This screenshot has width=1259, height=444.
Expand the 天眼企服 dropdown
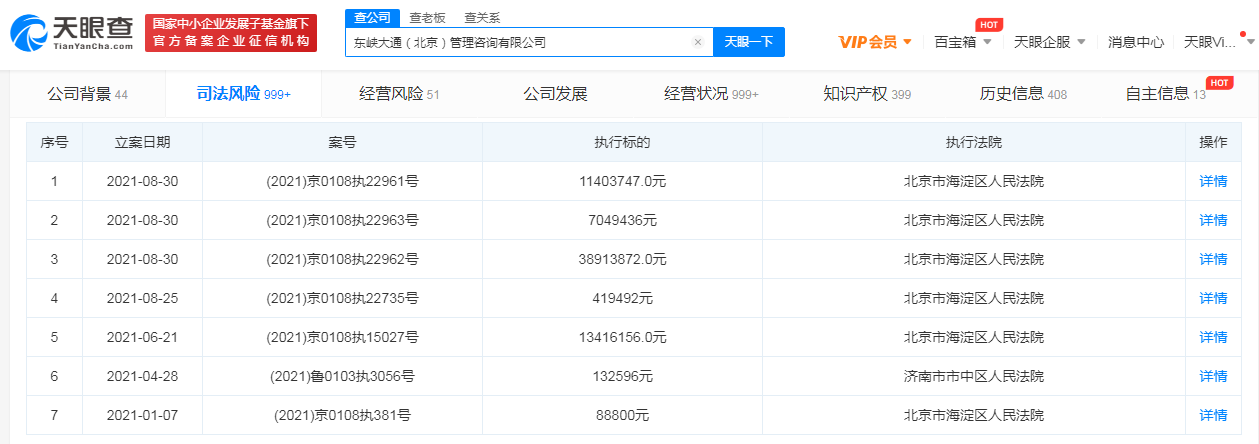[1050, 42]
